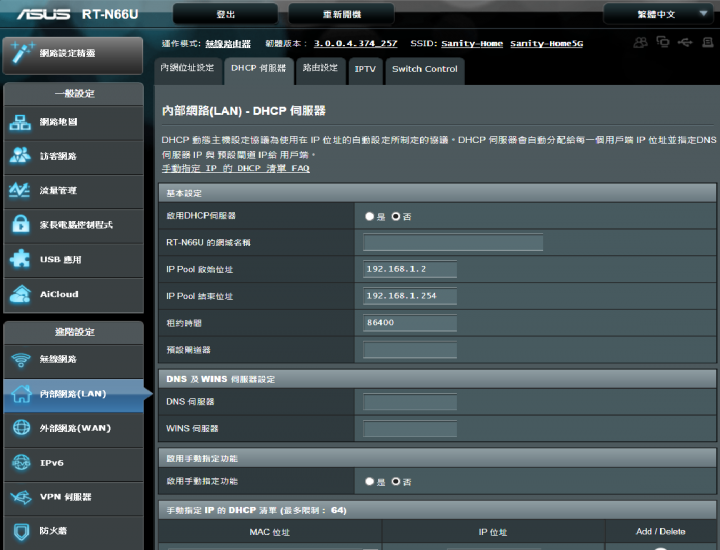Click IP Pool end address field 192.168.1.254
Viewport: 720px width, 550px height.
410,296
